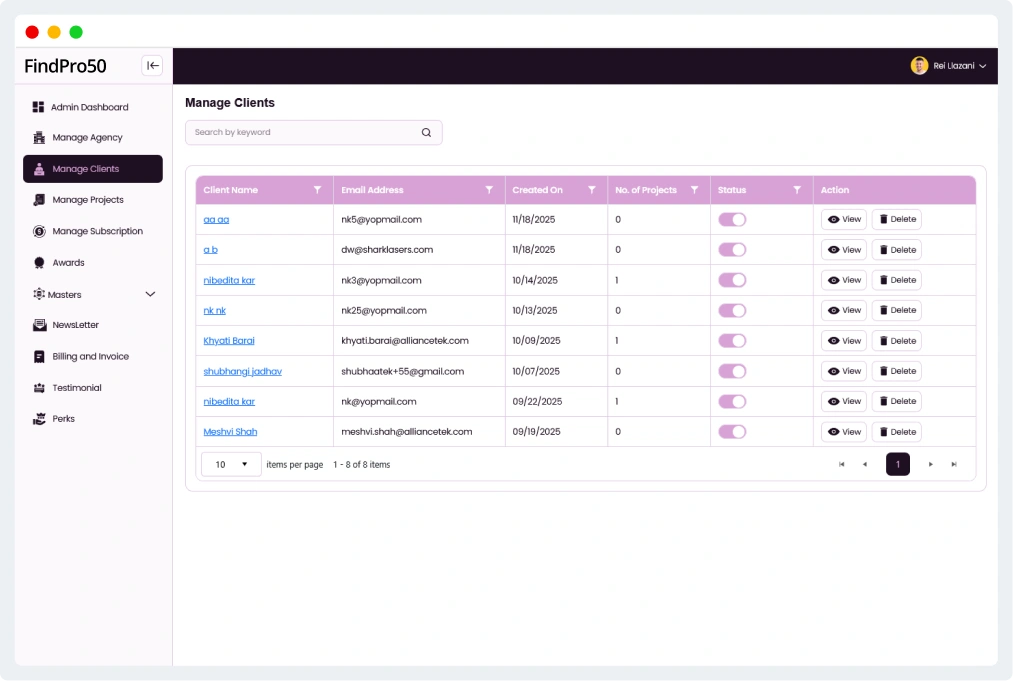The width and height of the screenshot is (1013, 681).
Task: Open the nk nk client link
Action: click(215, 311)
